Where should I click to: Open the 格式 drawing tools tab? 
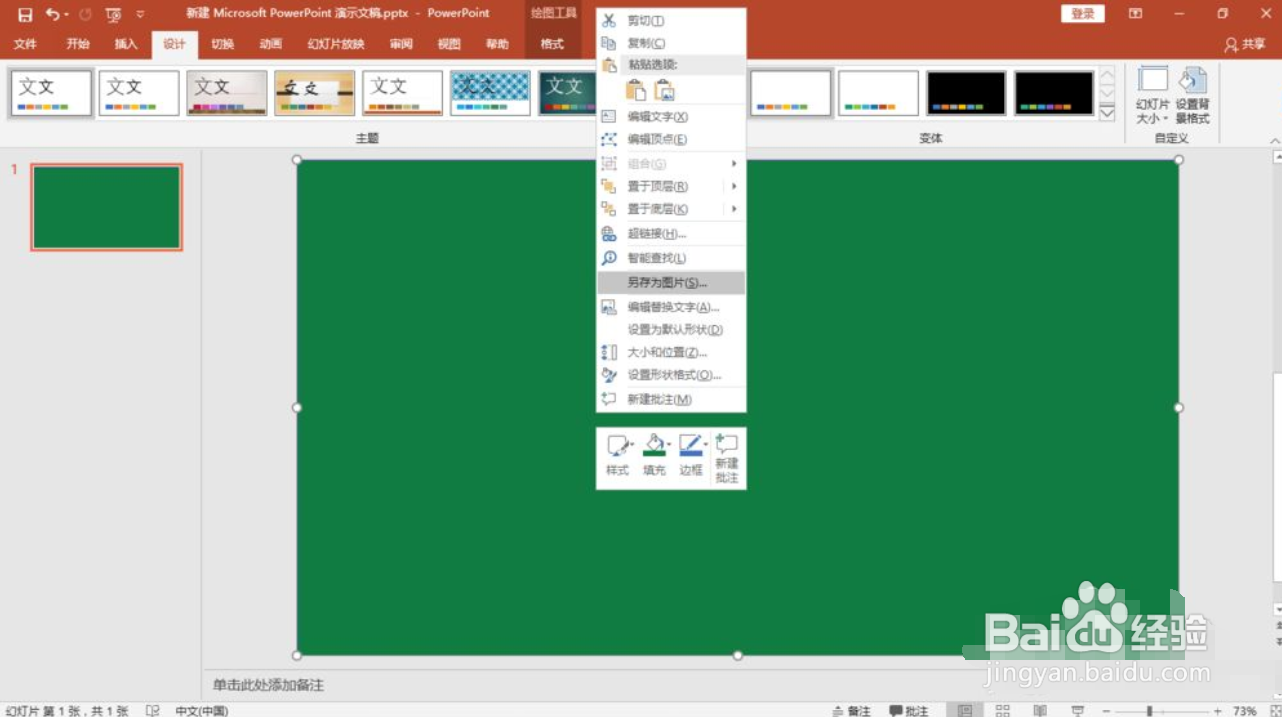pos(552,44)
